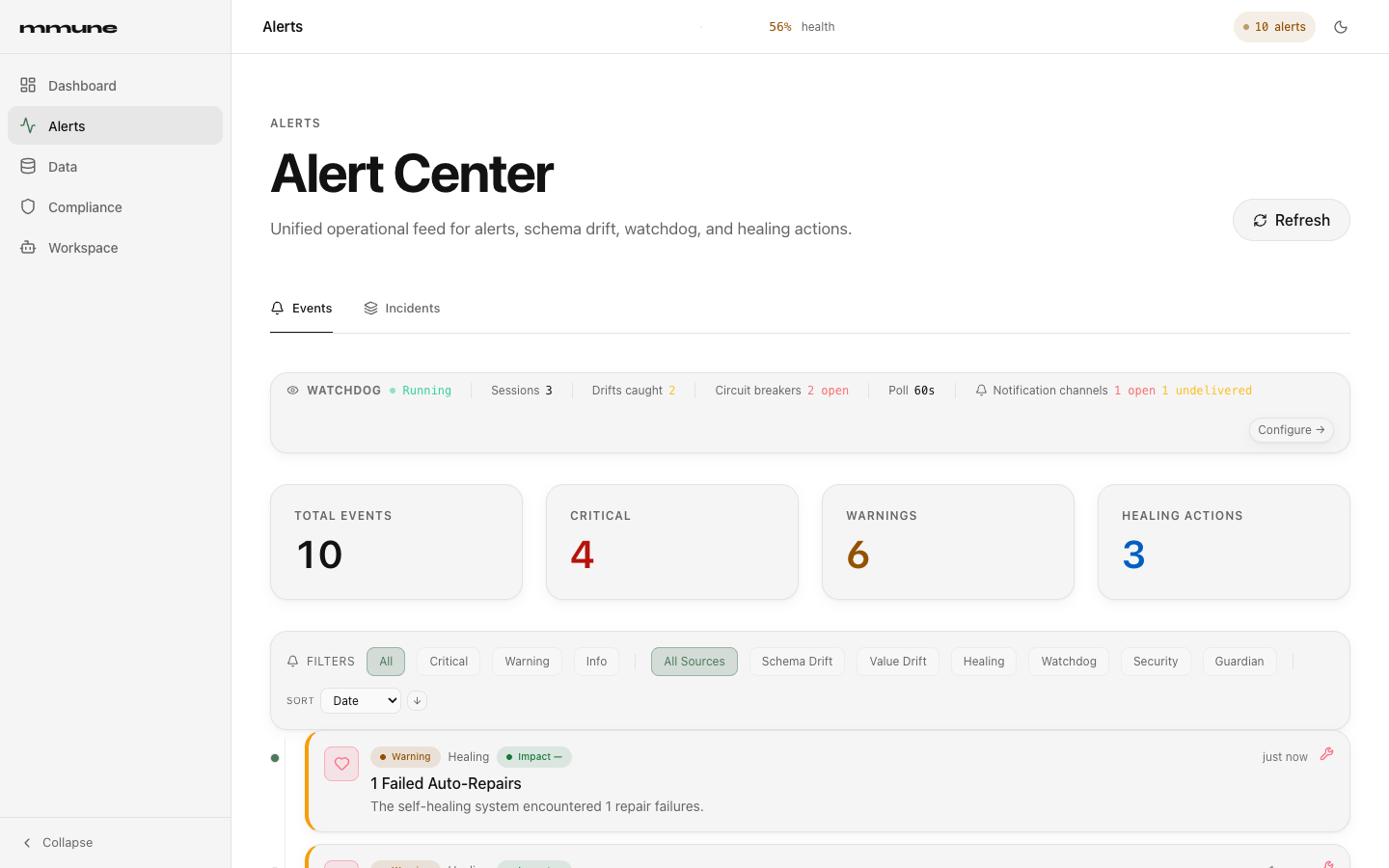Filter by Watchdog source
Screen dimensions: 1389x868
[x=1069, y=662]
